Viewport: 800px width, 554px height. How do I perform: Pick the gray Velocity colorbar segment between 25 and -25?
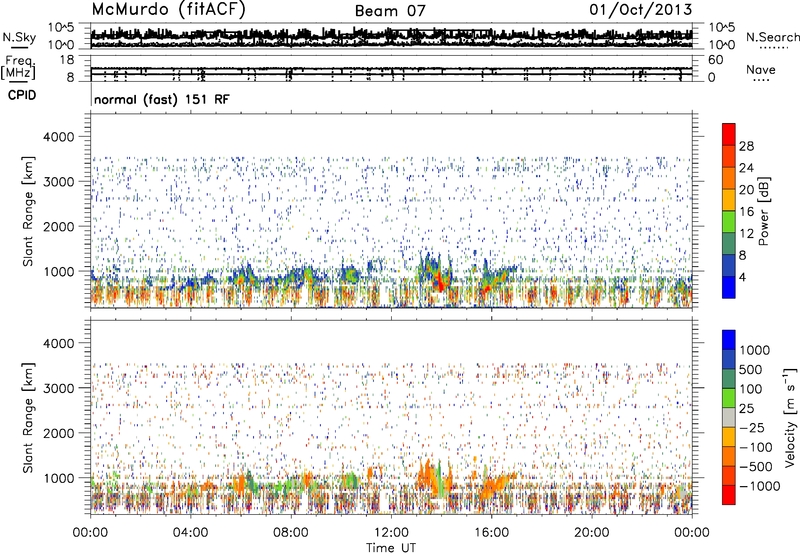[729, 417]
